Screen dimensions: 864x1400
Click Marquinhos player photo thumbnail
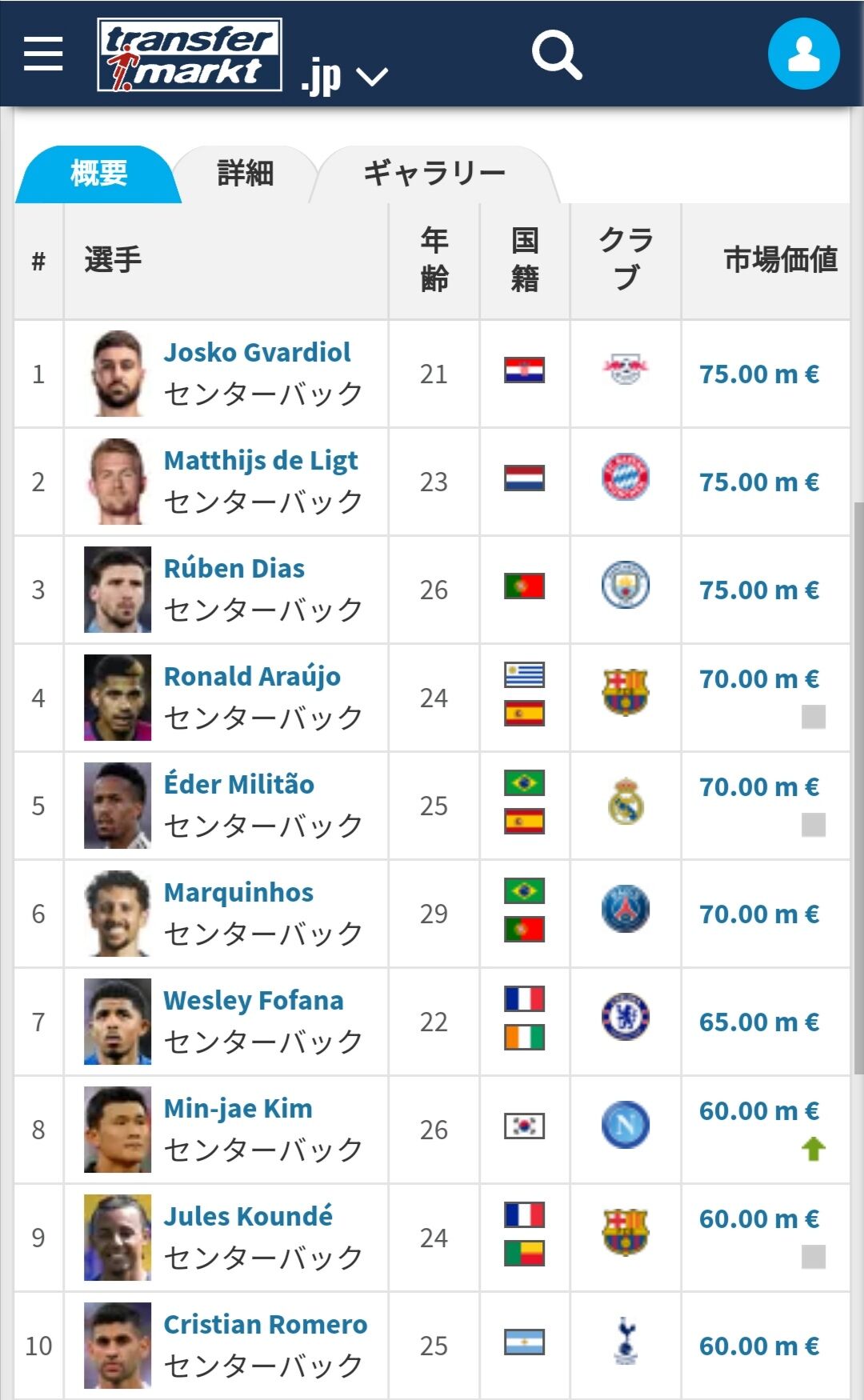tap(118, 914)
